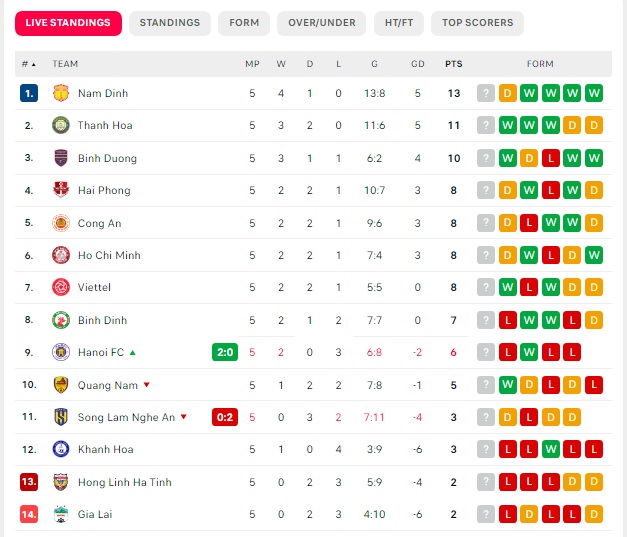This screenshot has width=627, height=537.
Task: Sort table by the # rank column
Action: point(28,64)
